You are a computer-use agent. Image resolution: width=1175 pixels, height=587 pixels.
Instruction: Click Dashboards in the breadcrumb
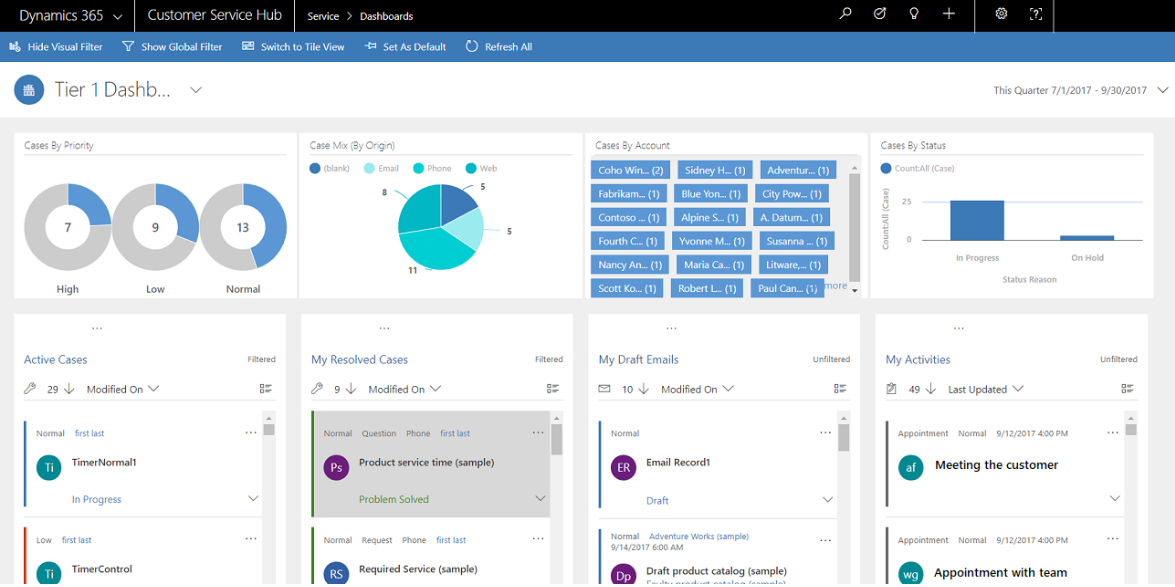[386, 16]
